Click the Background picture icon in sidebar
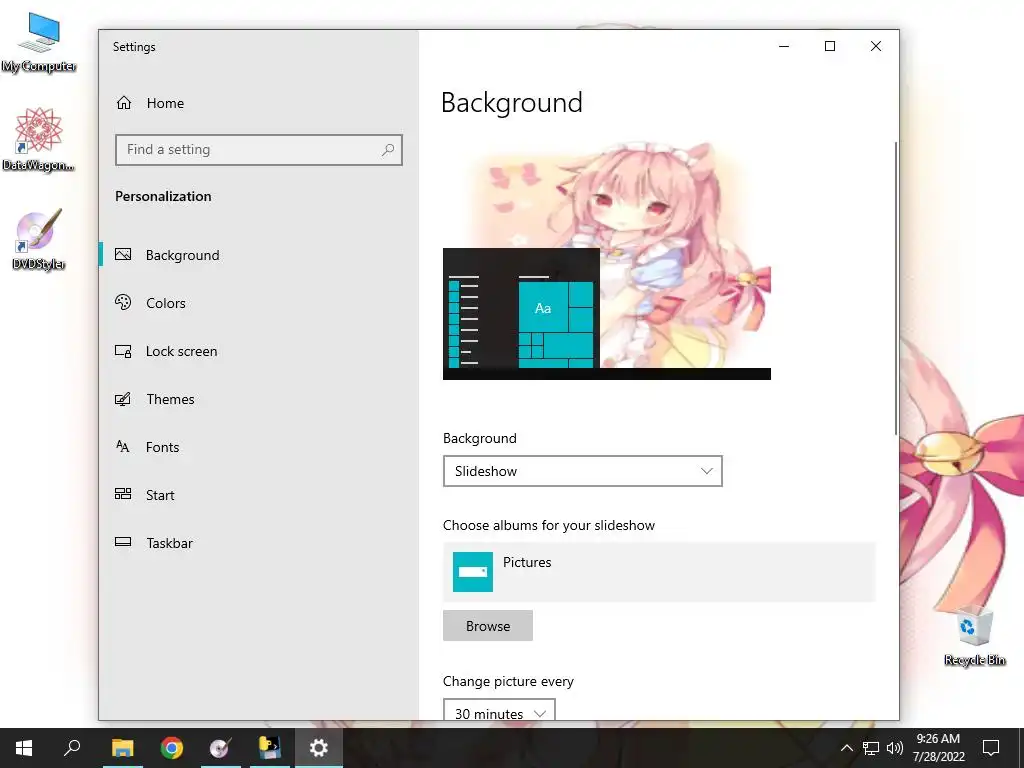The image size is (1024, 768). point(123,255)
